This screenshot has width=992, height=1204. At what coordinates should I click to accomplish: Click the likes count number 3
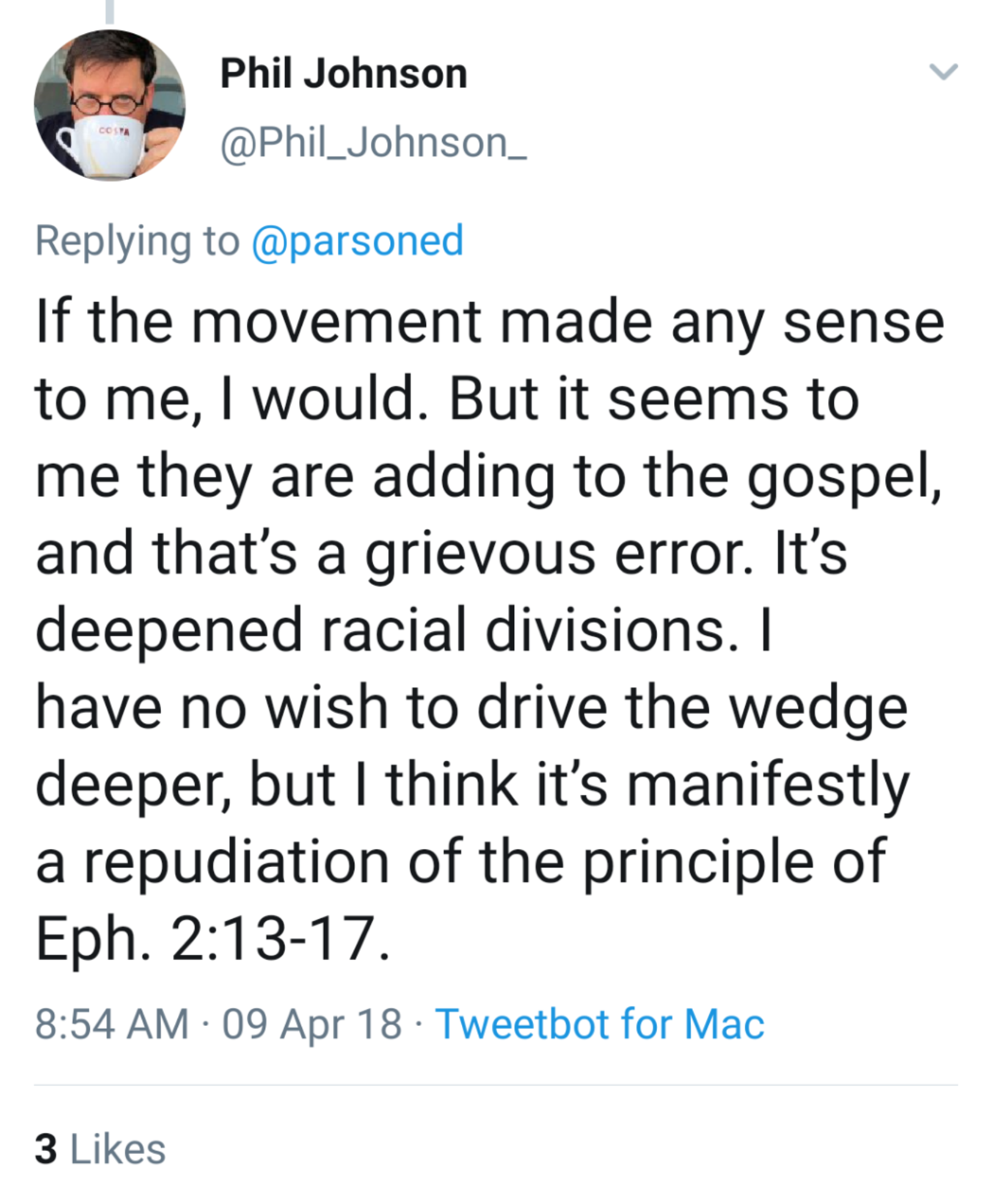pyautogui.click(x=46, y=1149)
